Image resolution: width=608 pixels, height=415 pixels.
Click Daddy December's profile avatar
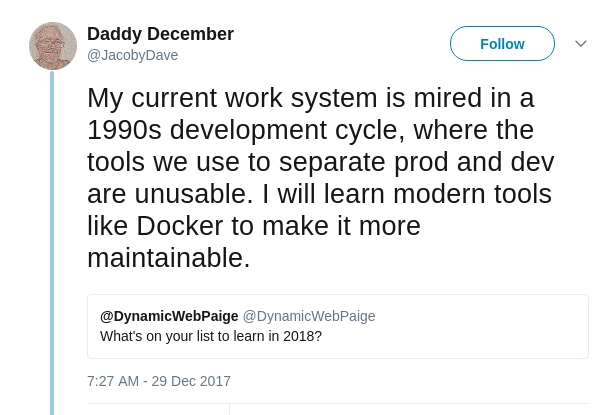(53, 45)
